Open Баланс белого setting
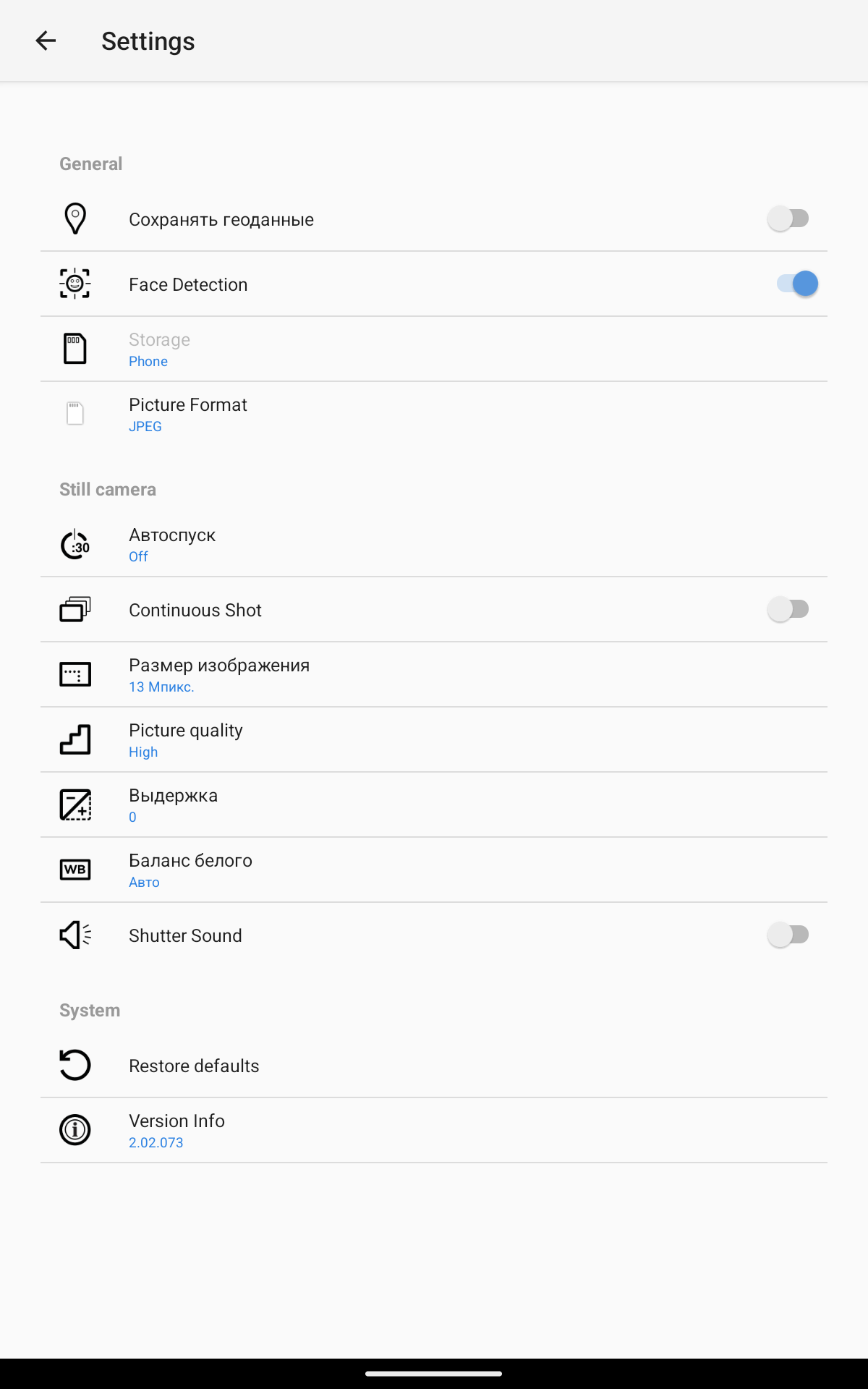868x1389 pixels. coord(434,870)
